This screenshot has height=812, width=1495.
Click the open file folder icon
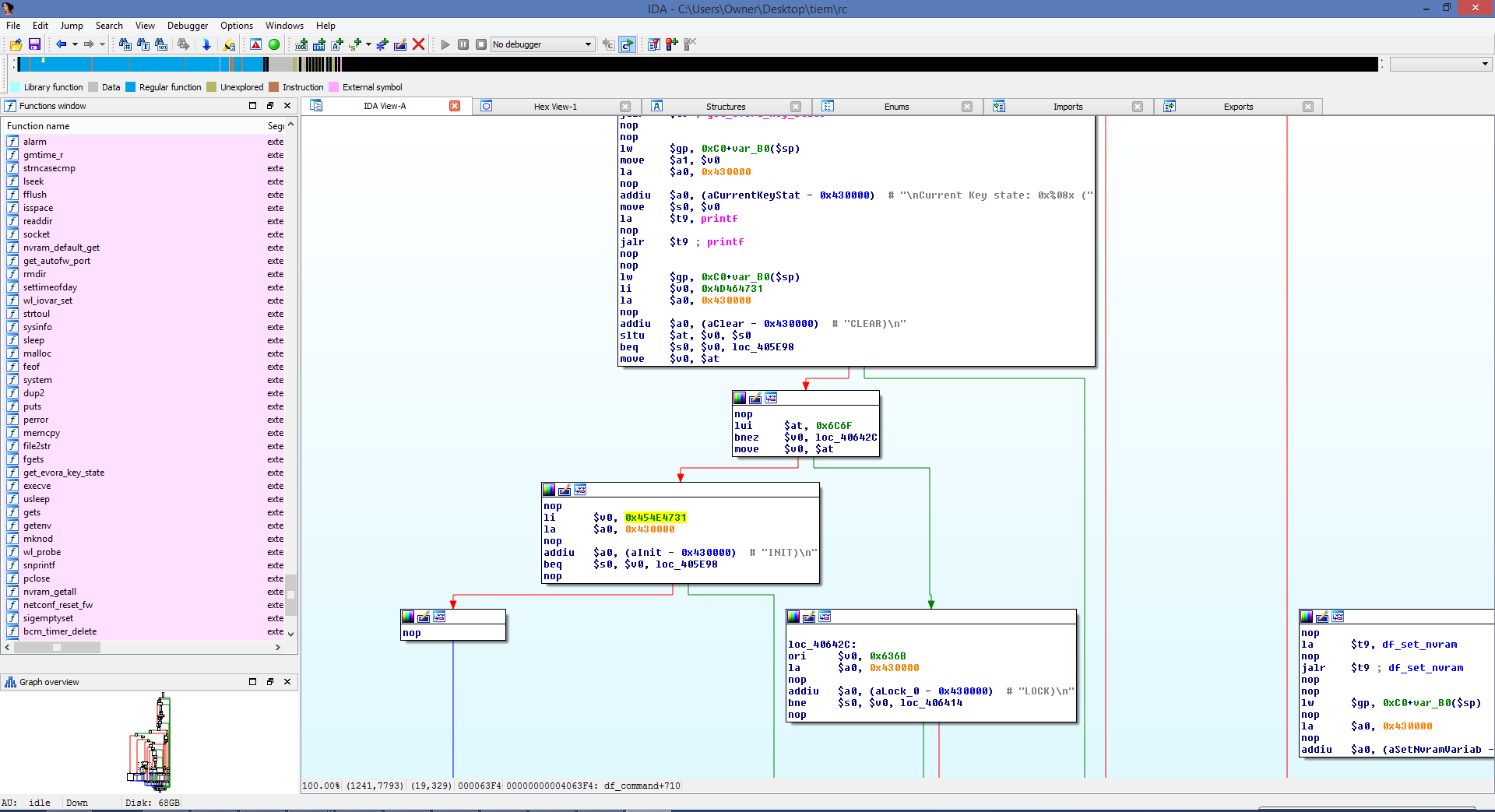(x=16, y=44)
